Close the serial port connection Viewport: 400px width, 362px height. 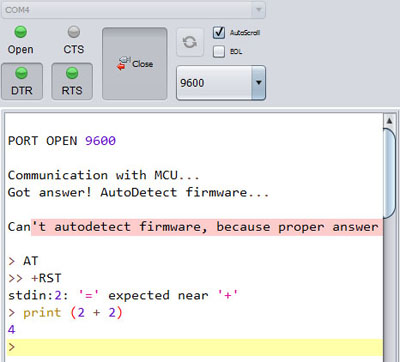pyautogui.click(x=135, y=64)
